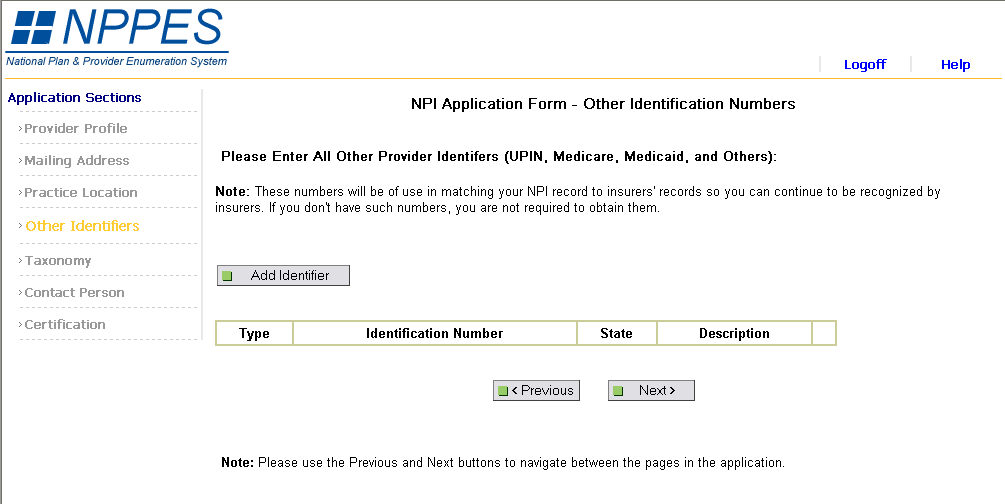Click the State column header

pos(616,334)
